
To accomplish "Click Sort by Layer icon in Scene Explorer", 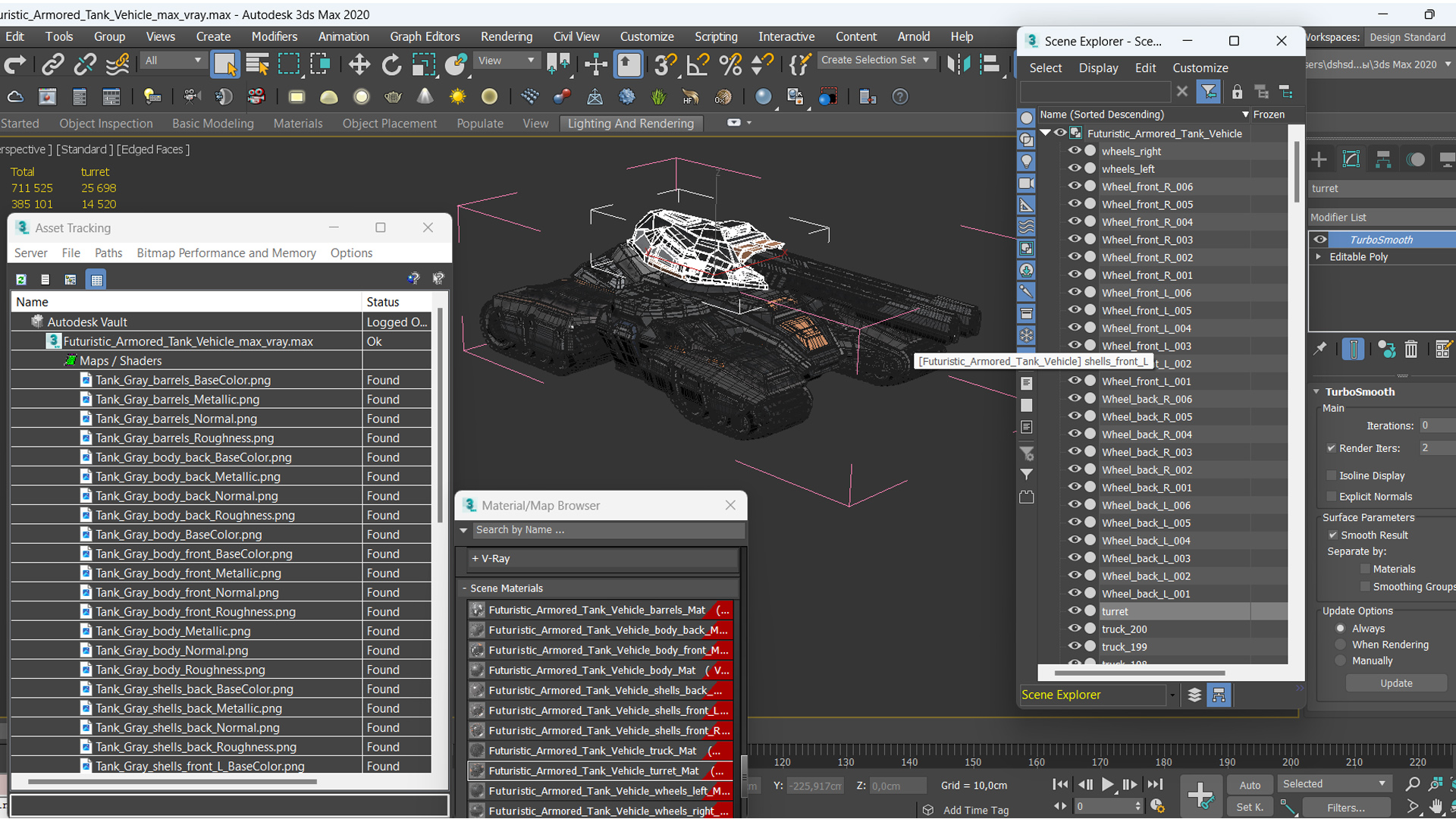I will click(1194, 695).
